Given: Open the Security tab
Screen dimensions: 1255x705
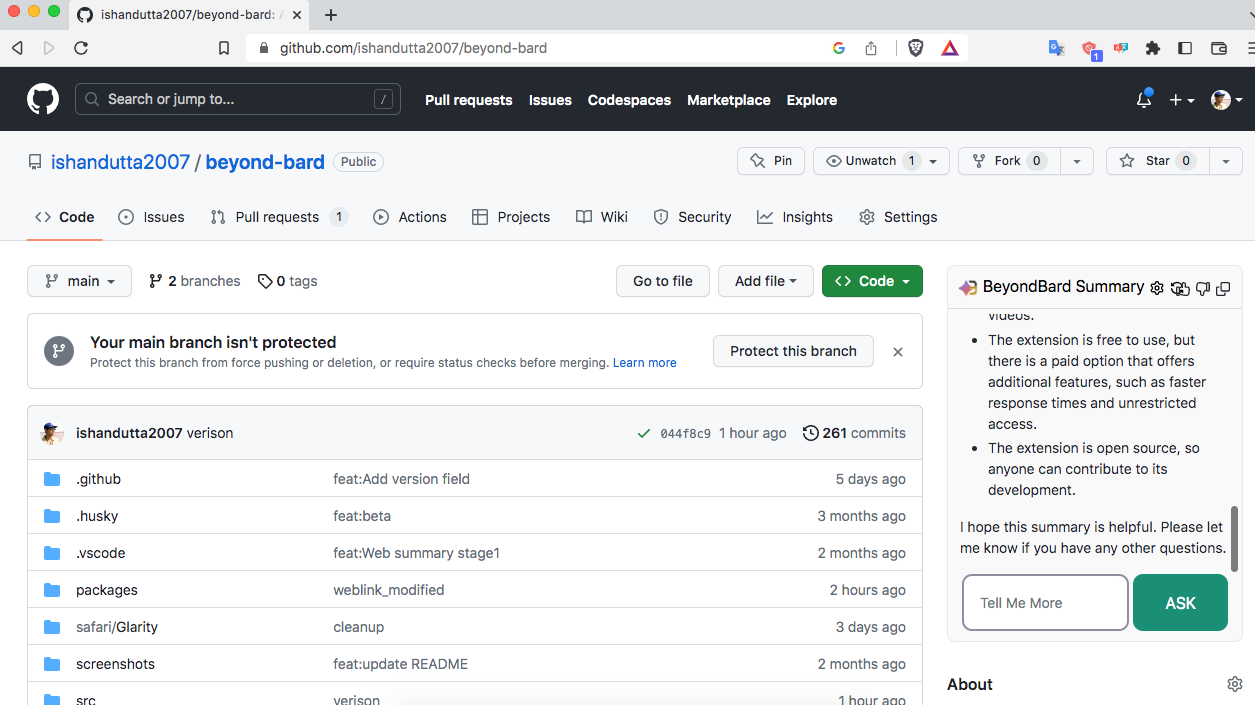Looking at the screenshot, I should point(692,217).
